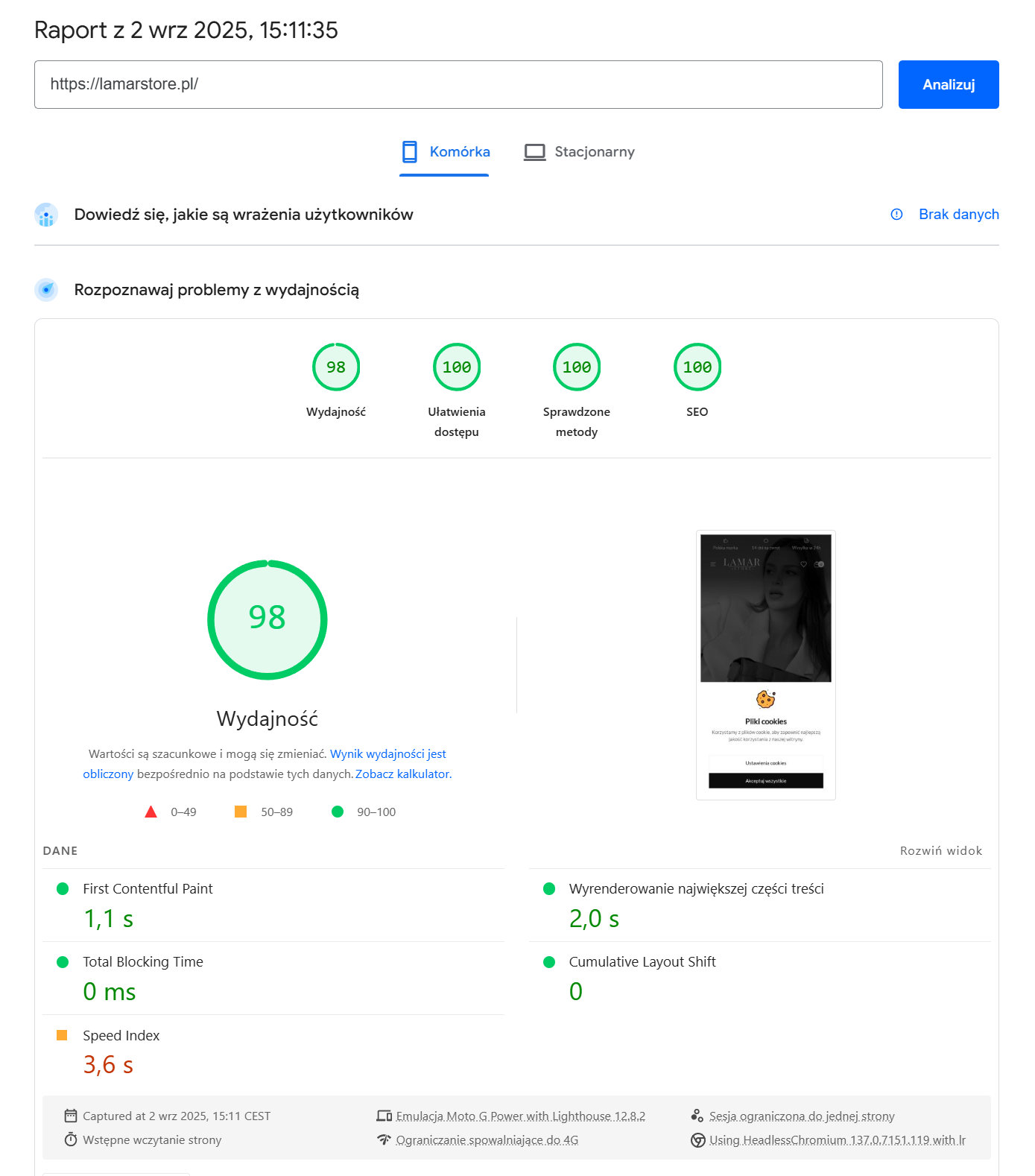Jump to Sprawdzone metody score gauge
Viewport: 1035px width, 1176px height.
point(577,367)
